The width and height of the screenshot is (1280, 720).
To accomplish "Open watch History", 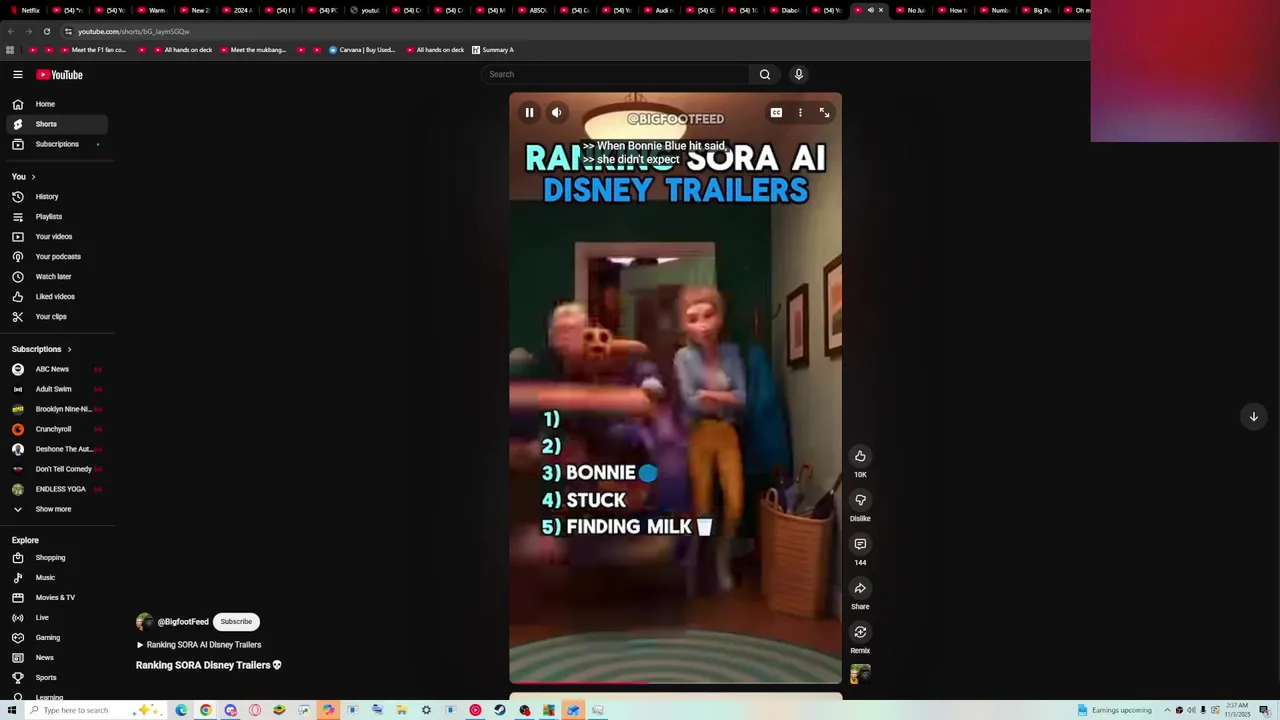I will [x=57, y=197].
